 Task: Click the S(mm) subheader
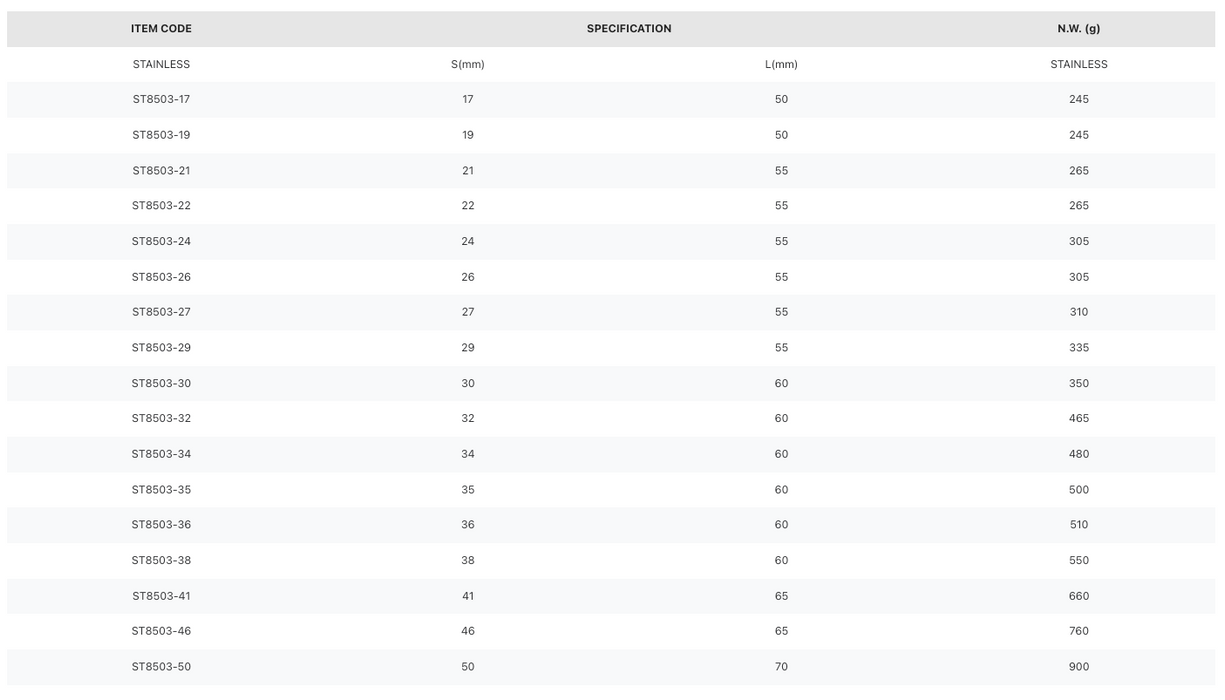pos(468,65)
